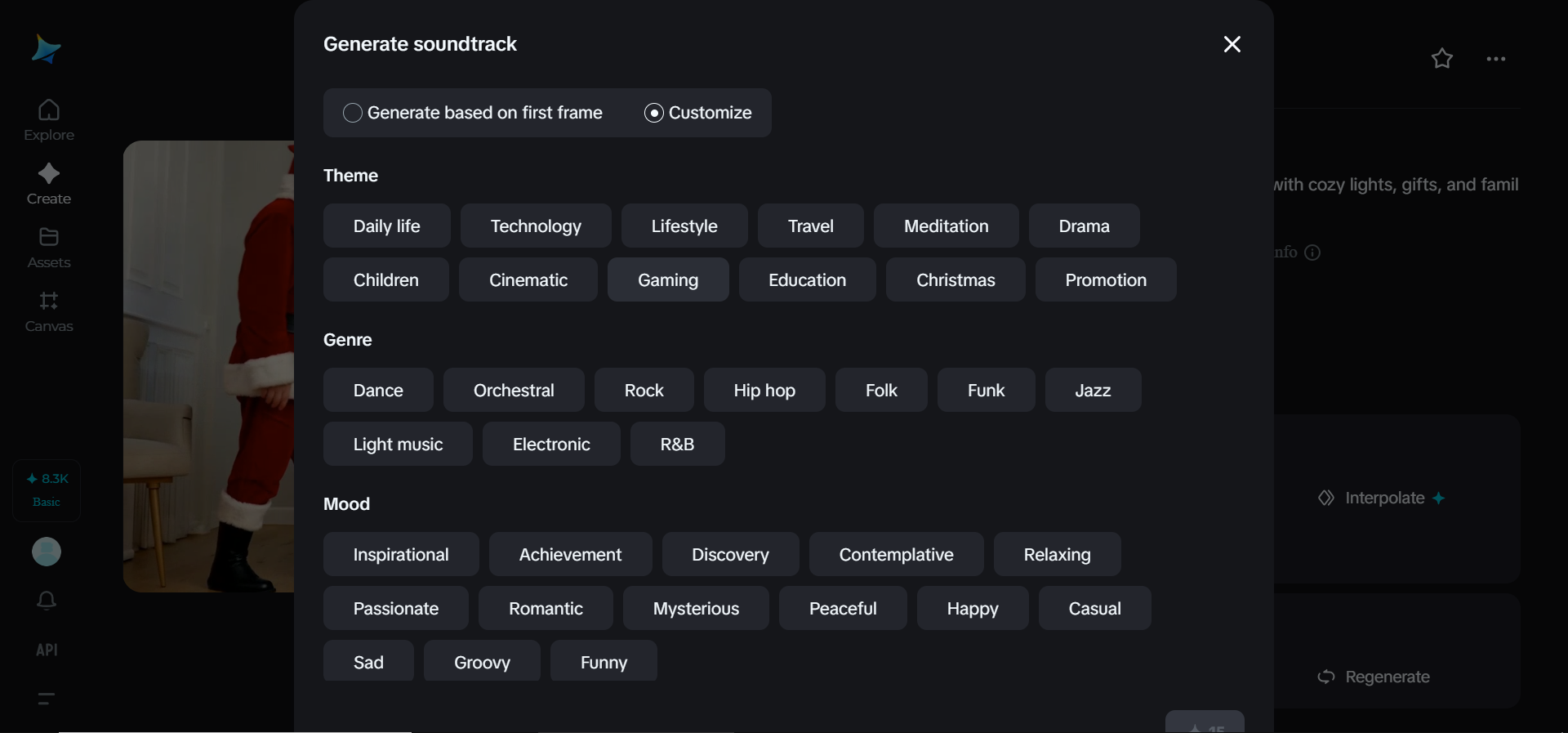The width and height of the screenshot is (1568, 733).
Task: Open the Explore section in sidebar
Action: 48,118
